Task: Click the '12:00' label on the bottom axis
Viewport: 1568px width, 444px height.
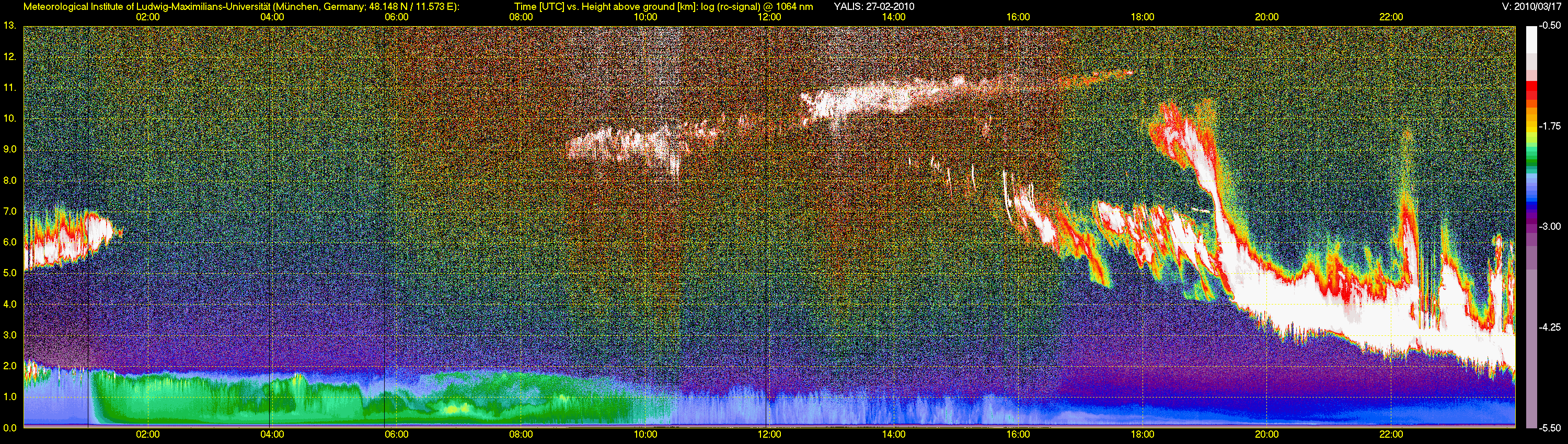Action: [769, 434]
